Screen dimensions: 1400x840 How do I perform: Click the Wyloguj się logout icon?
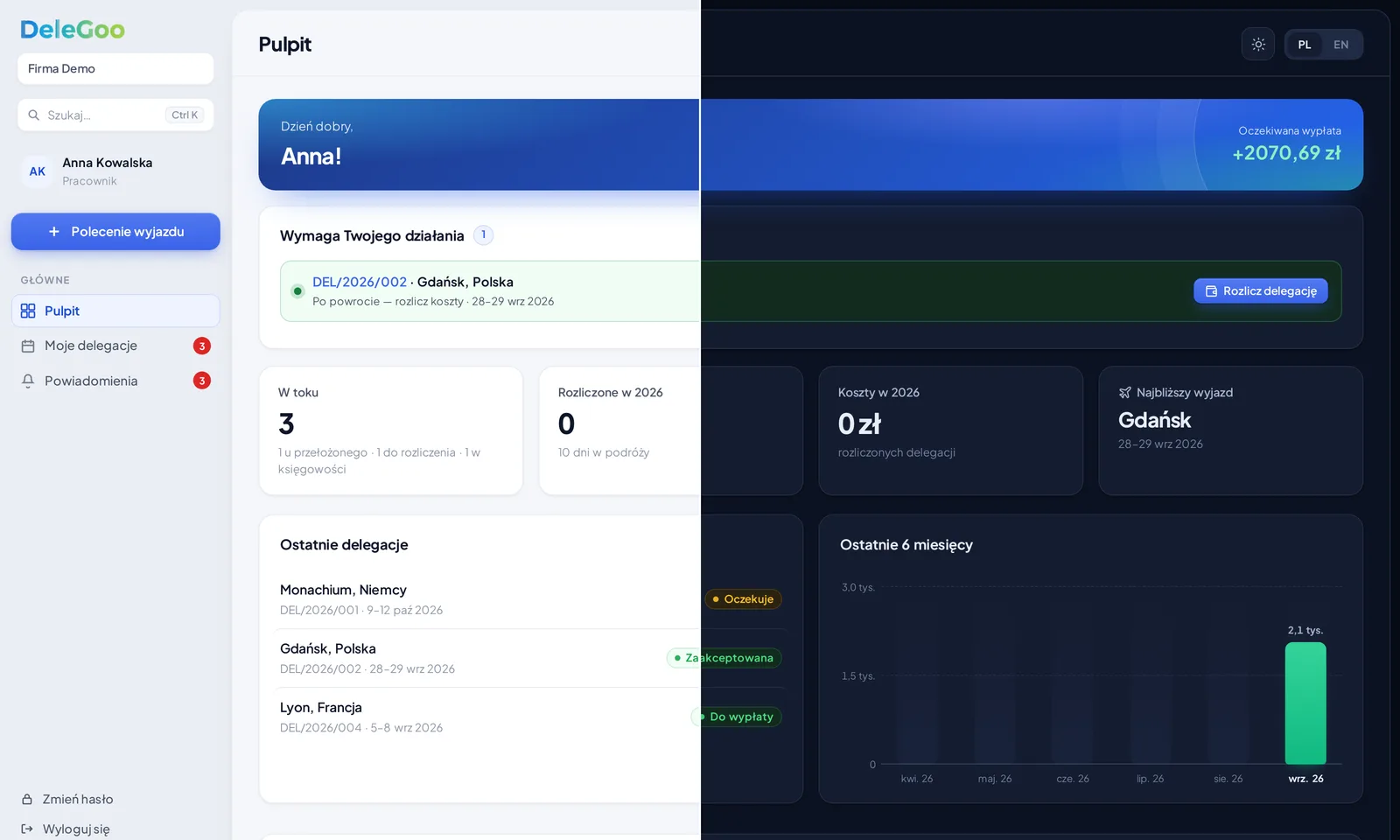tap(27, 829)
